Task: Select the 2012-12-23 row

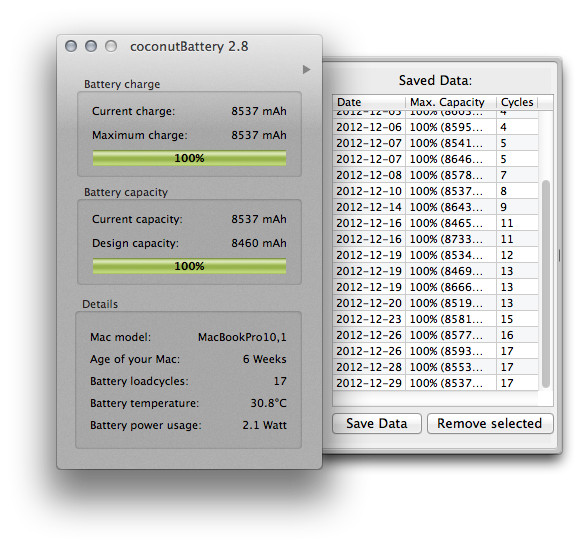Action: 435,319
